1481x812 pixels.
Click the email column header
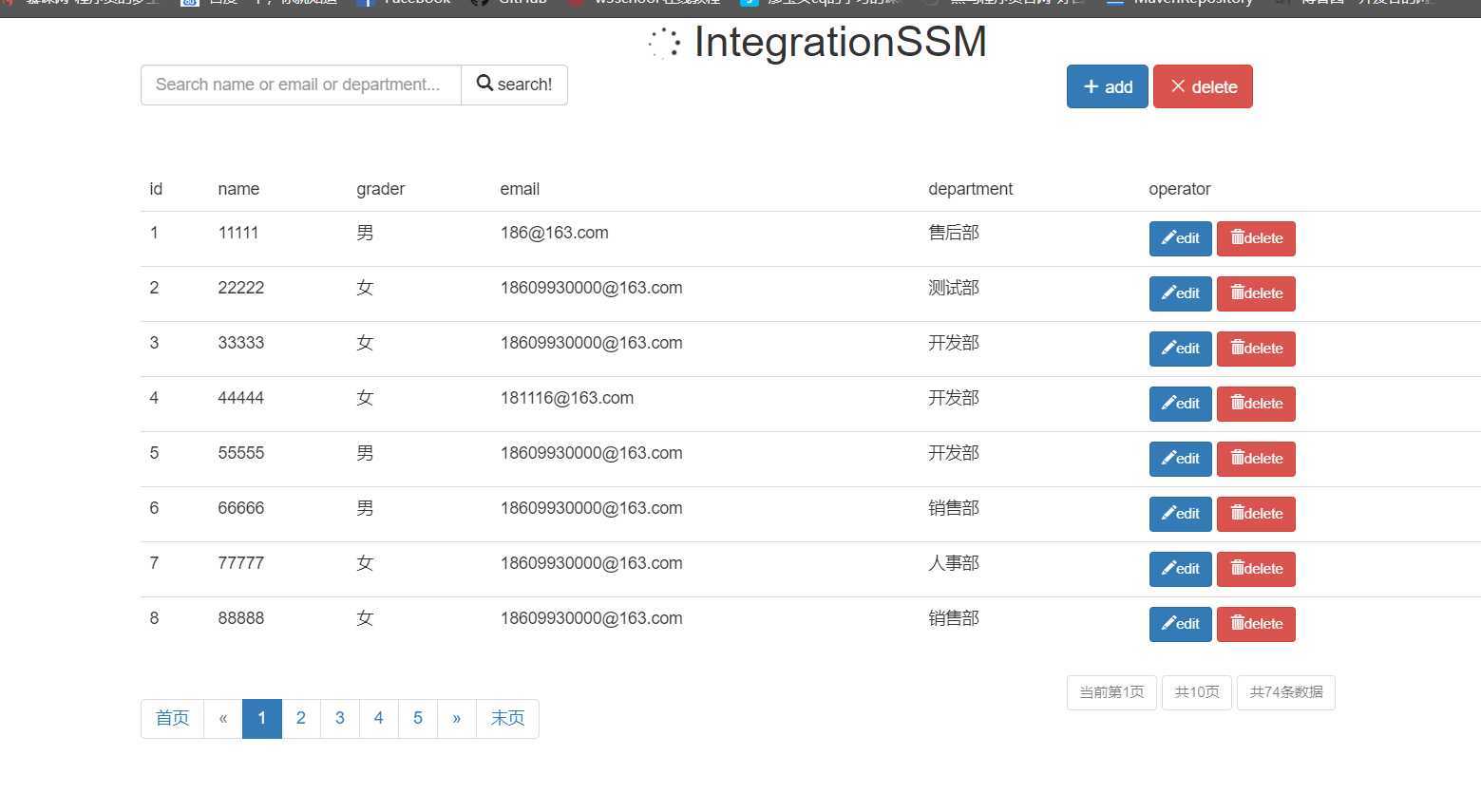[520, 189]
